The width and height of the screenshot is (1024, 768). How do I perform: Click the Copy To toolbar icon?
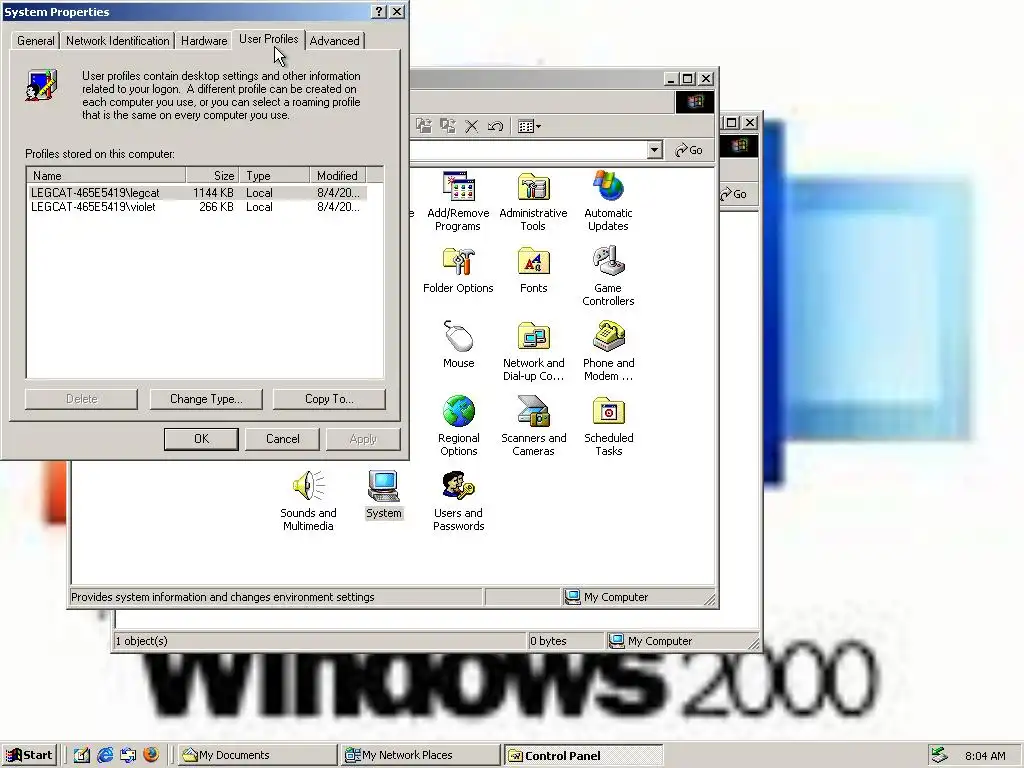447,126
